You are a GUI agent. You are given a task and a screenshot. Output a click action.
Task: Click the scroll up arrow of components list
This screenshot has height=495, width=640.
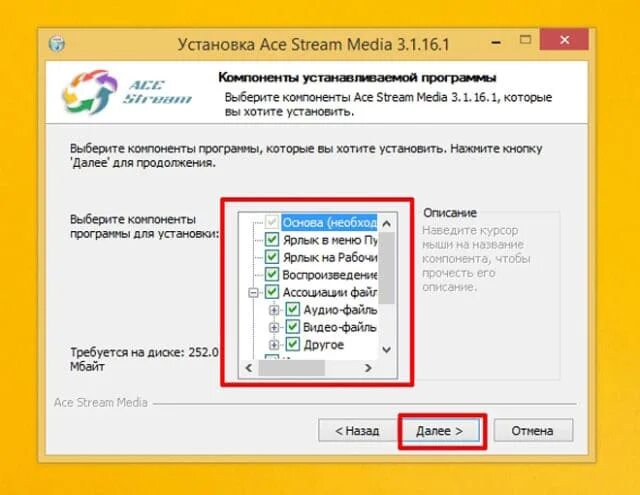pos(387,223)
